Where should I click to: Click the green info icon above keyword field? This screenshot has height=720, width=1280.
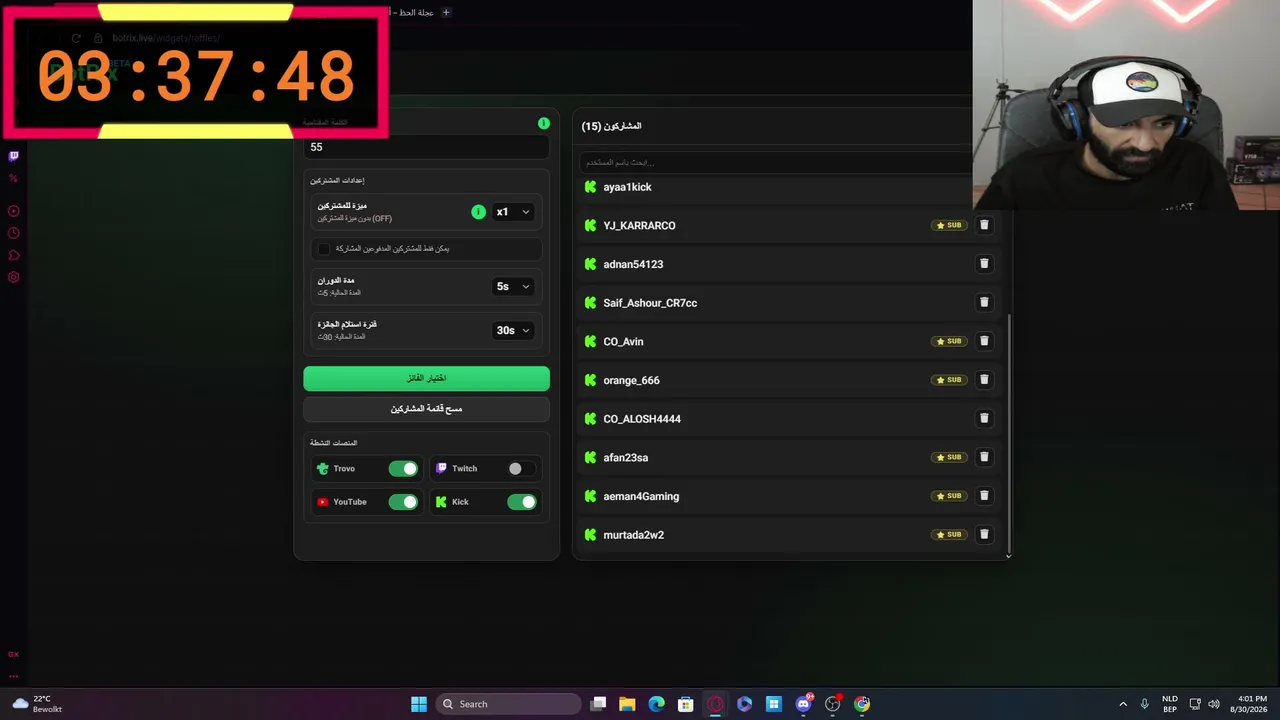click(x=544, y=123)
